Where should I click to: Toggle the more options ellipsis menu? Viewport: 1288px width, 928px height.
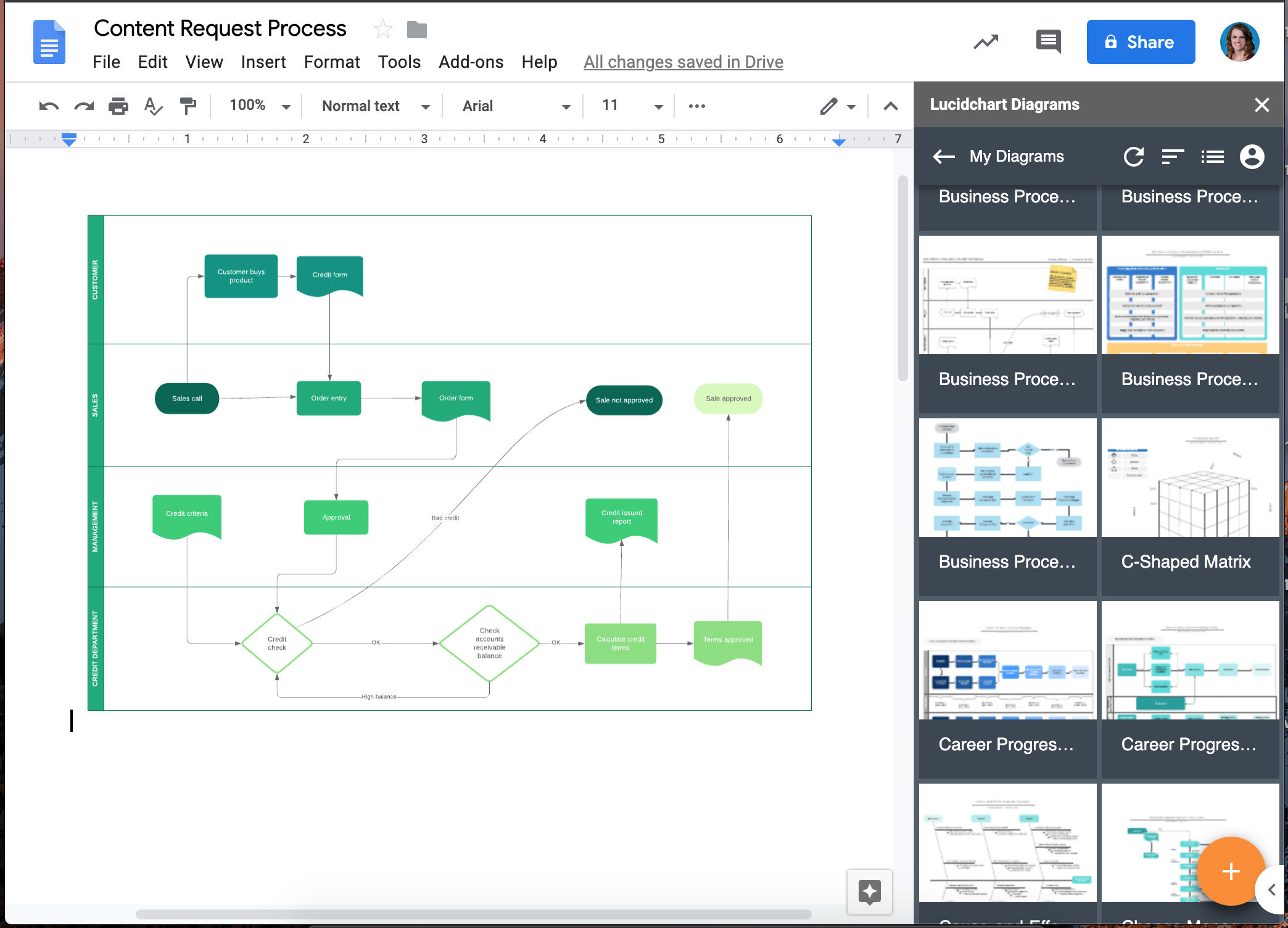coord(697,106)
